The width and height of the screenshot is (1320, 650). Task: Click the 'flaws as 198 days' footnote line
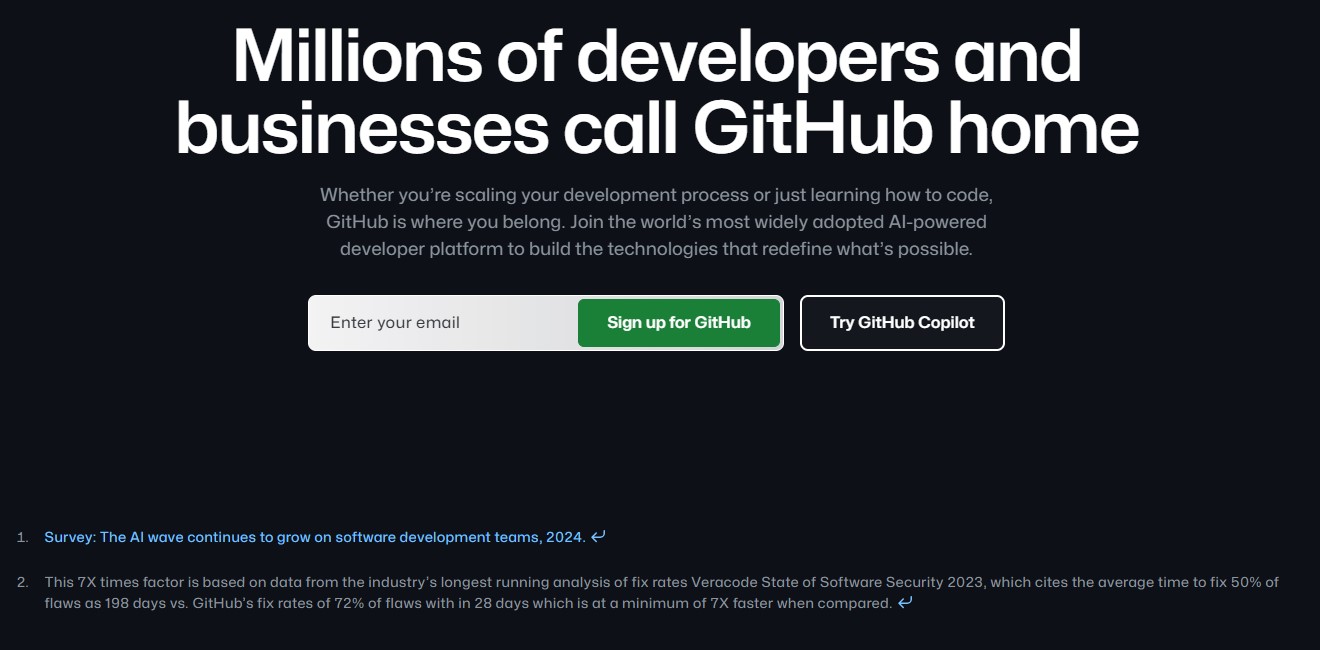point(468,603)
